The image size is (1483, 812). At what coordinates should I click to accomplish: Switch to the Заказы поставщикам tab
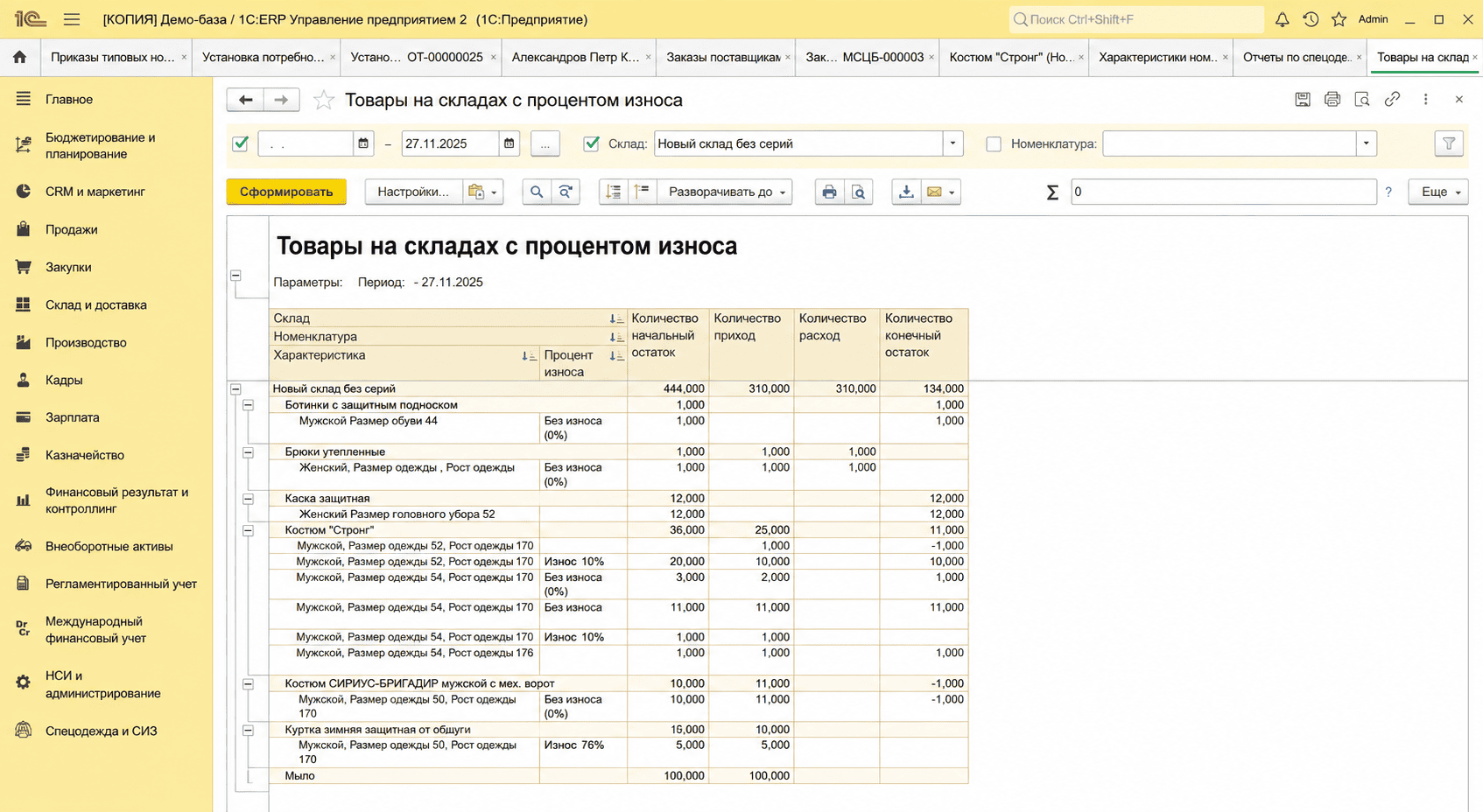[x=723, y=57]
